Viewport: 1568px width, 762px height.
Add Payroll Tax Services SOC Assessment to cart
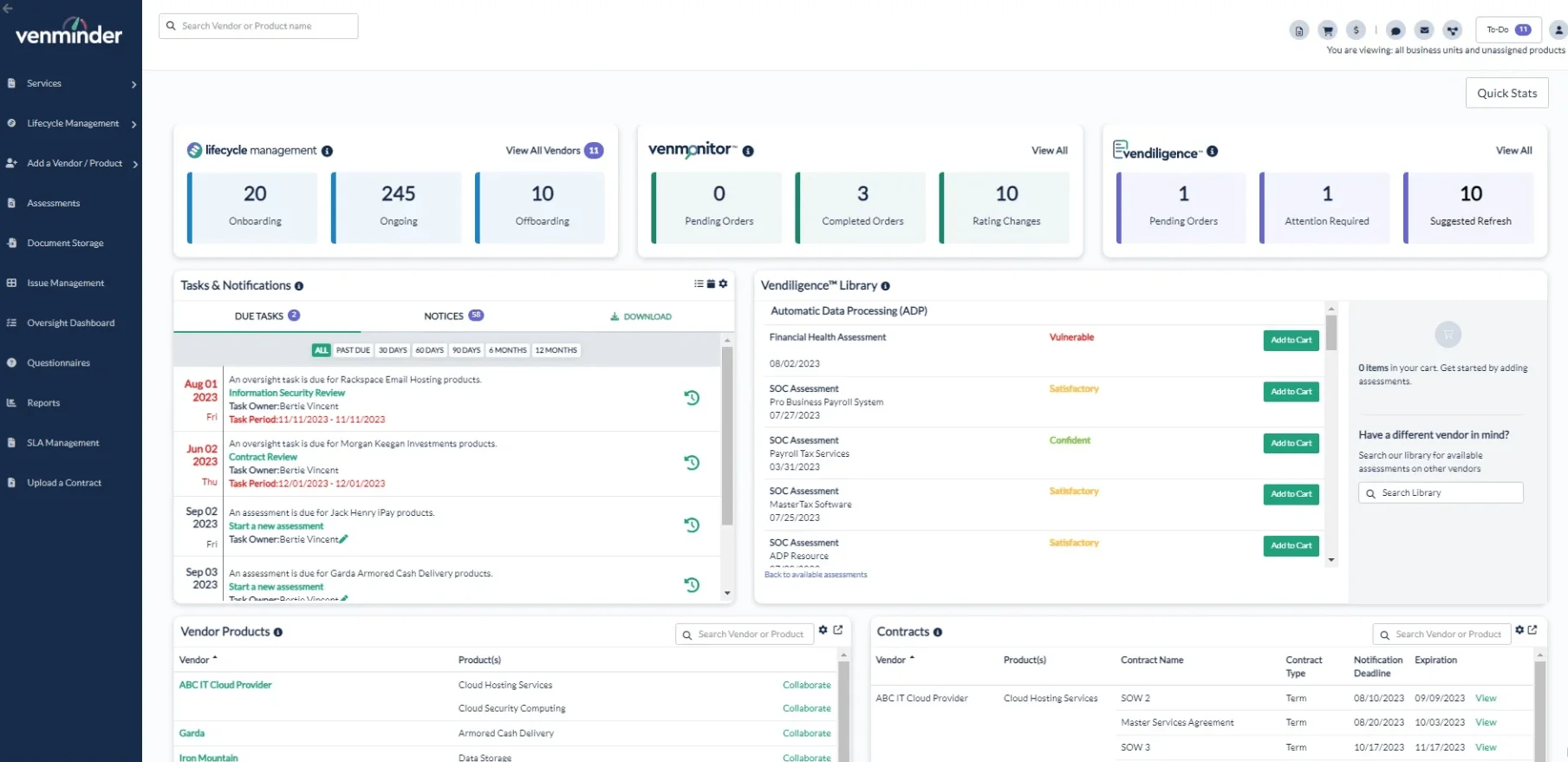(1291, 443)
